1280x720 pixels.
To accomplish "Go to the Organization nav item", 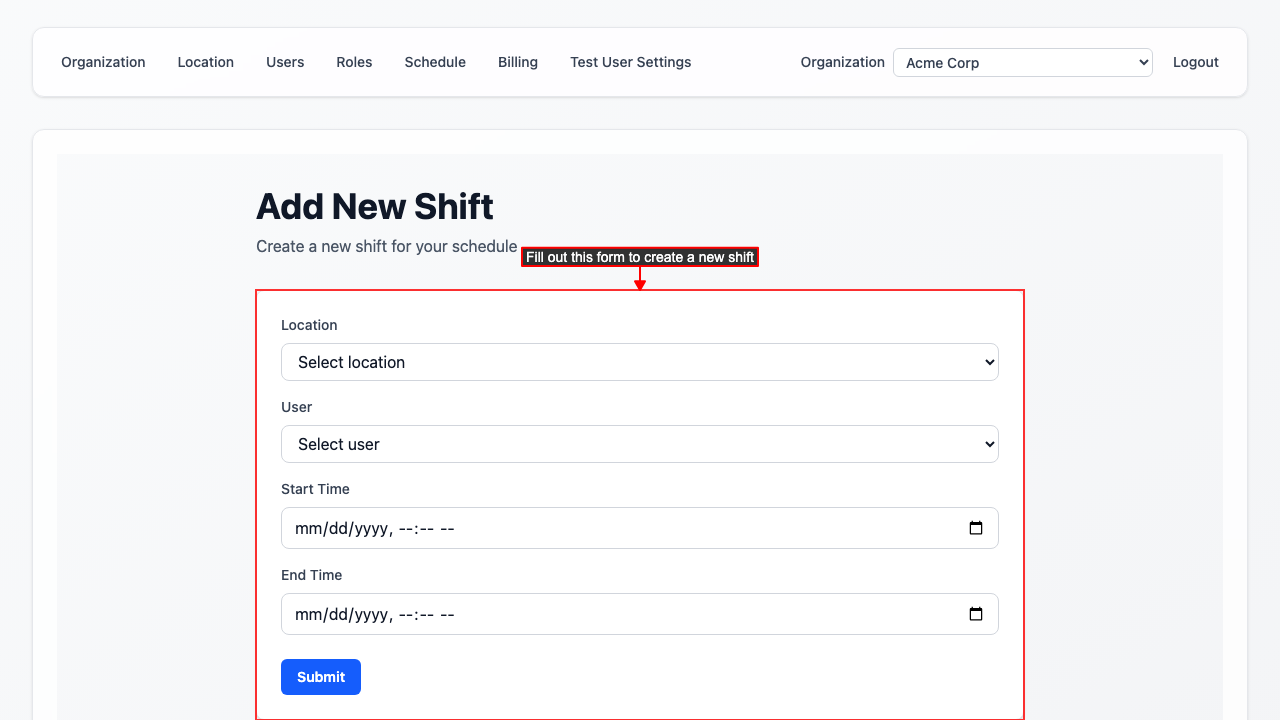I will 103,62.
